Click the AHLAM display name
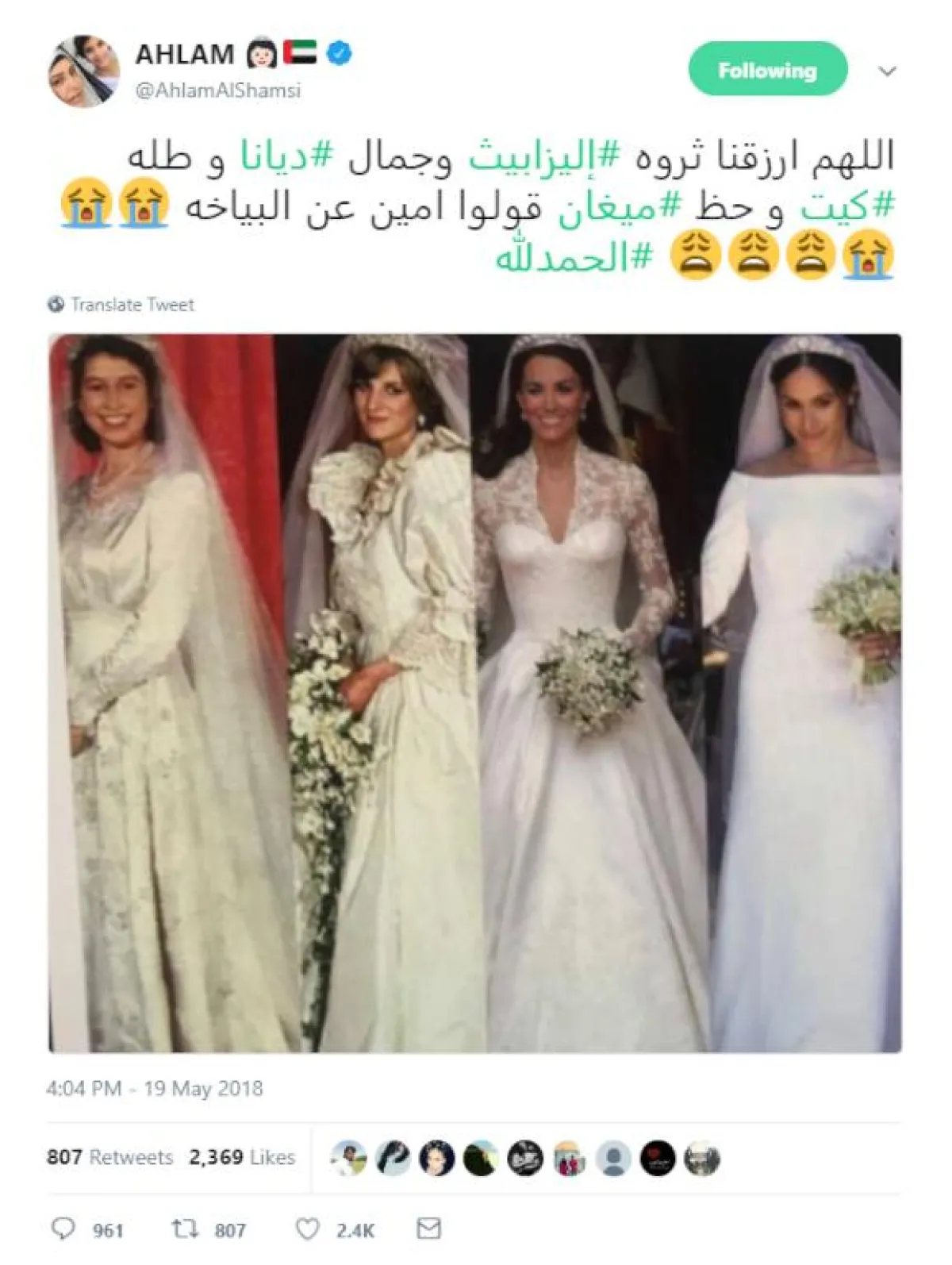Screen dimensions: 952x1265 [x=184, y=54]
